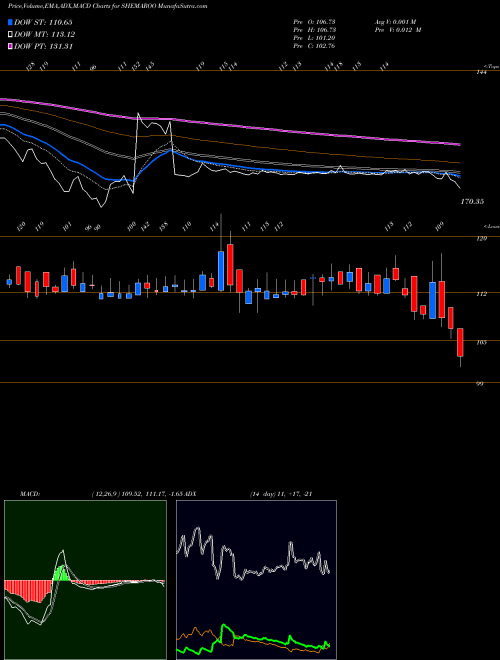Click the 'Pre H: 106.73' high value
Image resolution: width=500 pixels, height=660 pixels.
click(x=314, y=30)
